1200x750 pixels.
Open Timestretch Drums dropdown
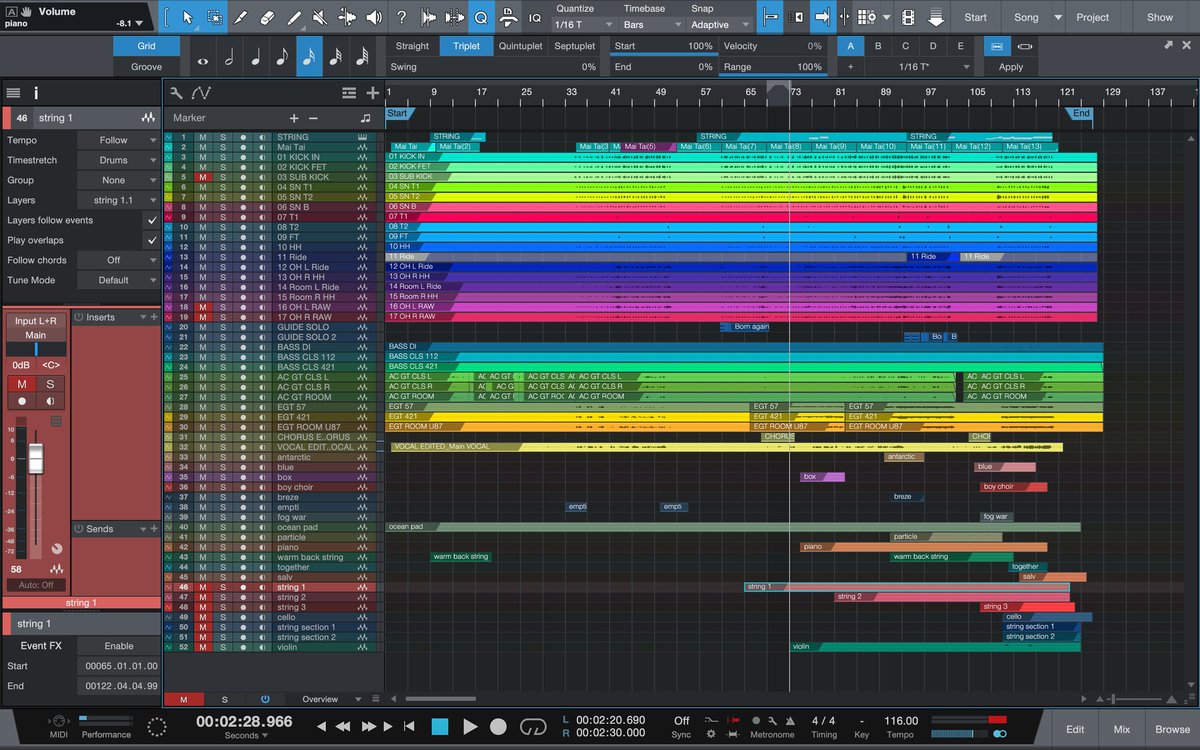118,160
